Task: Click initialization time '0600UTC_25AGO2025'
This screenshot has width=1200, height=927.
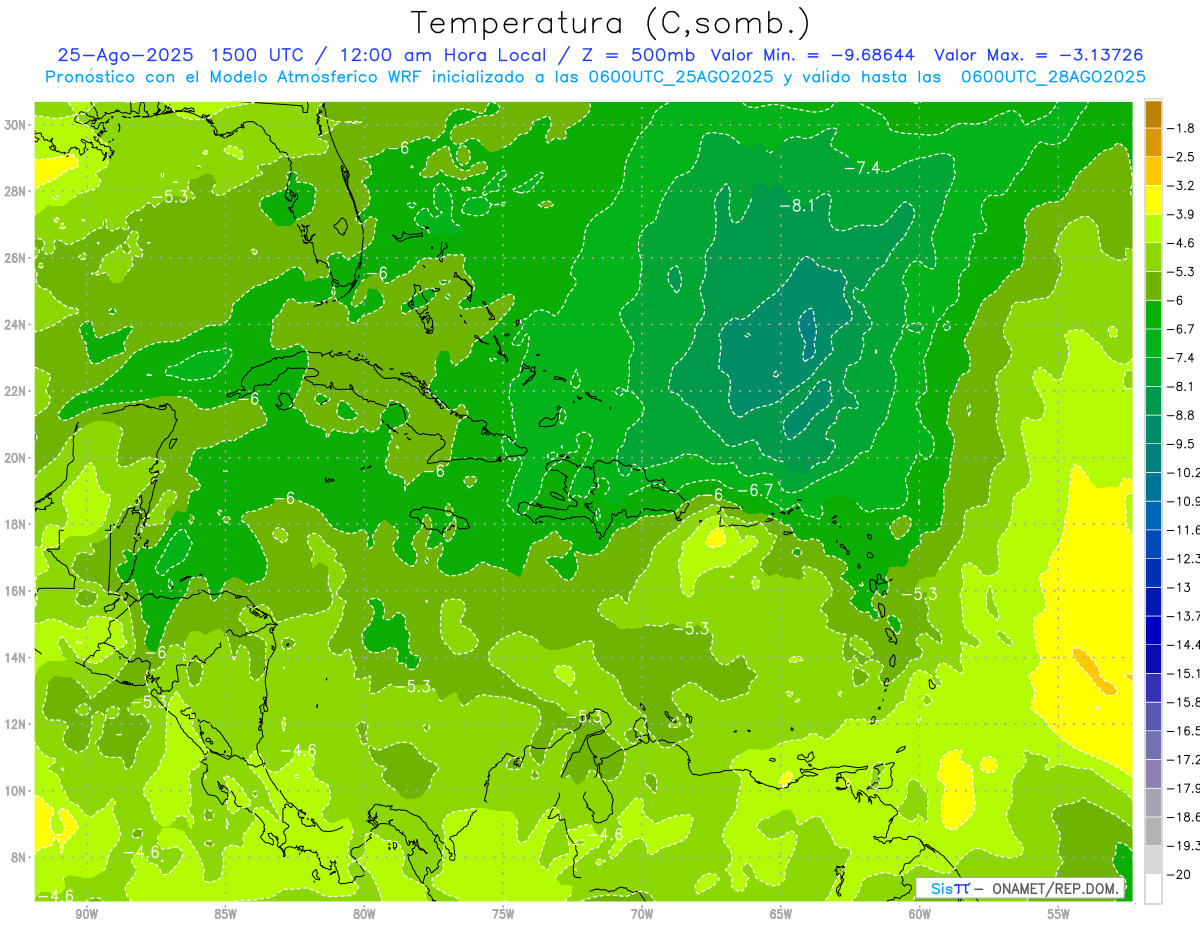Action: coord(680,77)
